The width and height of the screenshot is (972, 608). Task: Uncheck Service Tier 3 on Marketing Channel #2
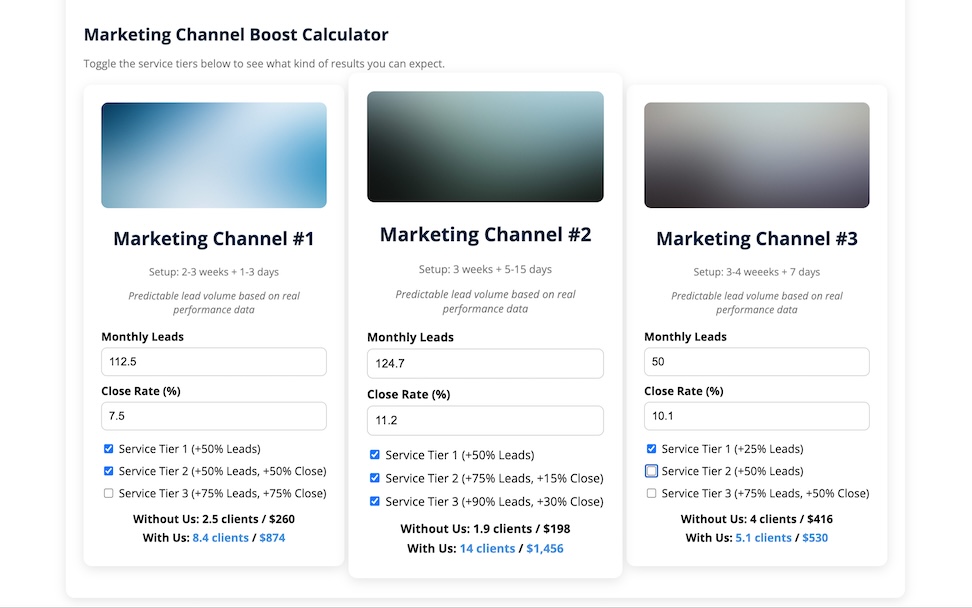point(375,501)
